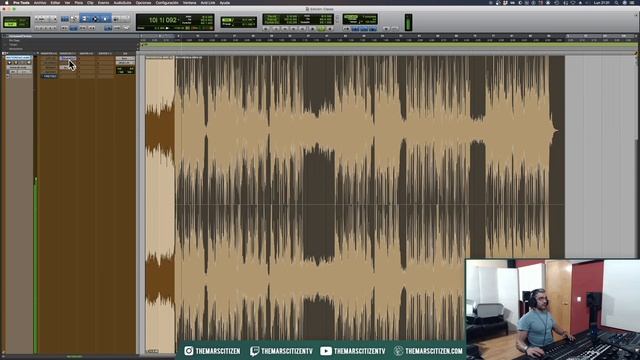The width and height of the screenshot is (640, 360).
Task: Open the Ayuda menu
Action: click(224, 2)
